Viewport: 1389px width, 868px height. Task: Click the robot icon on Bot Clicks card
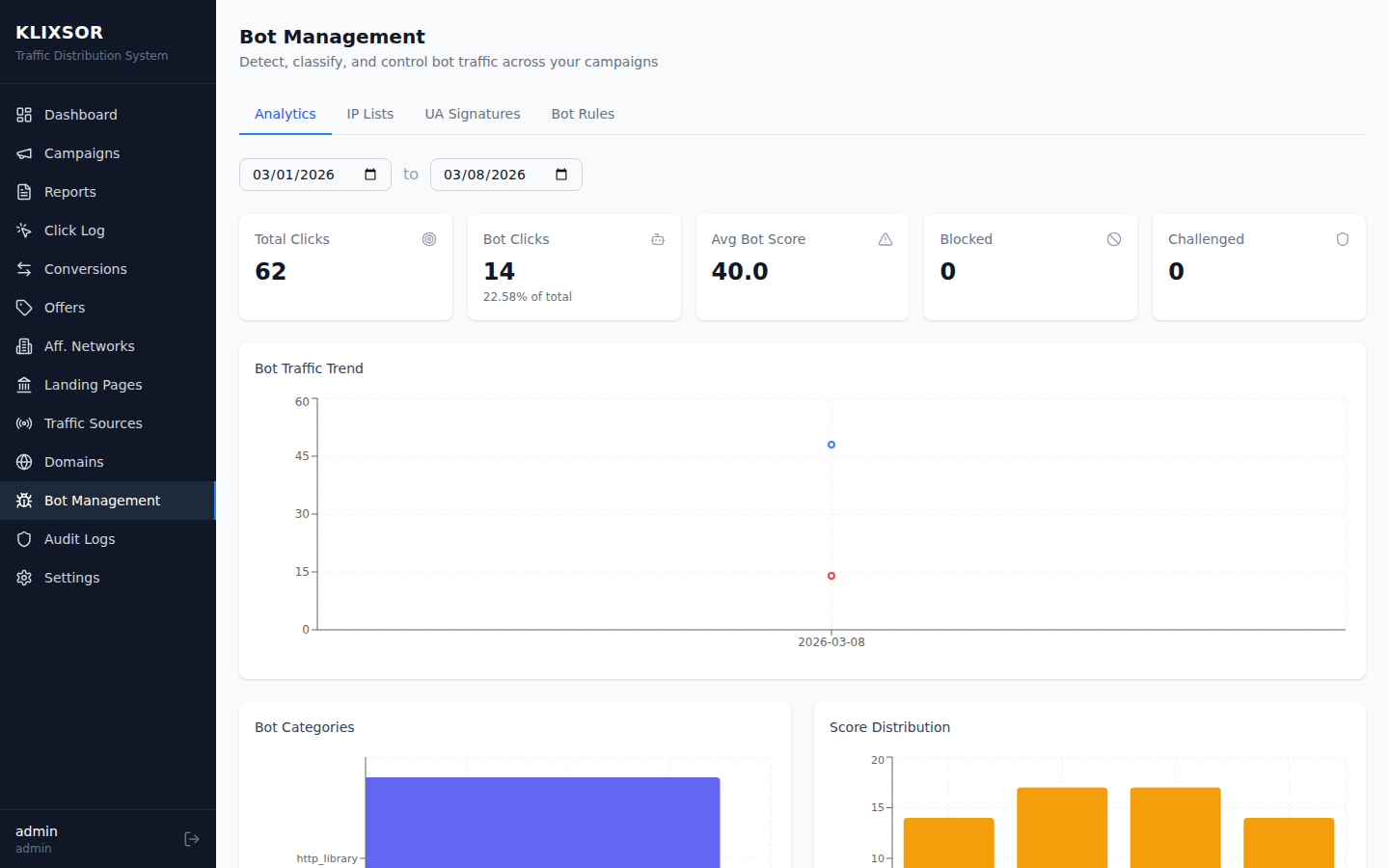[657, 238]
